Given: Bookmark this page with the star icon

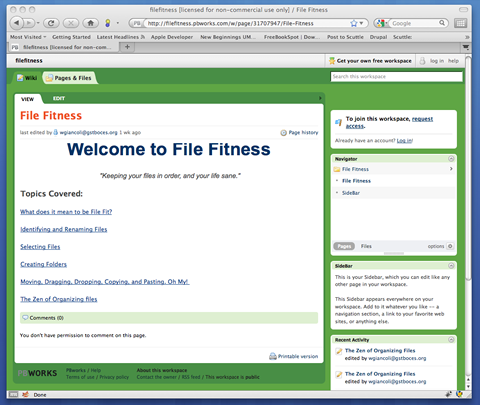Looking at the screenshot, I should point(354,23).
